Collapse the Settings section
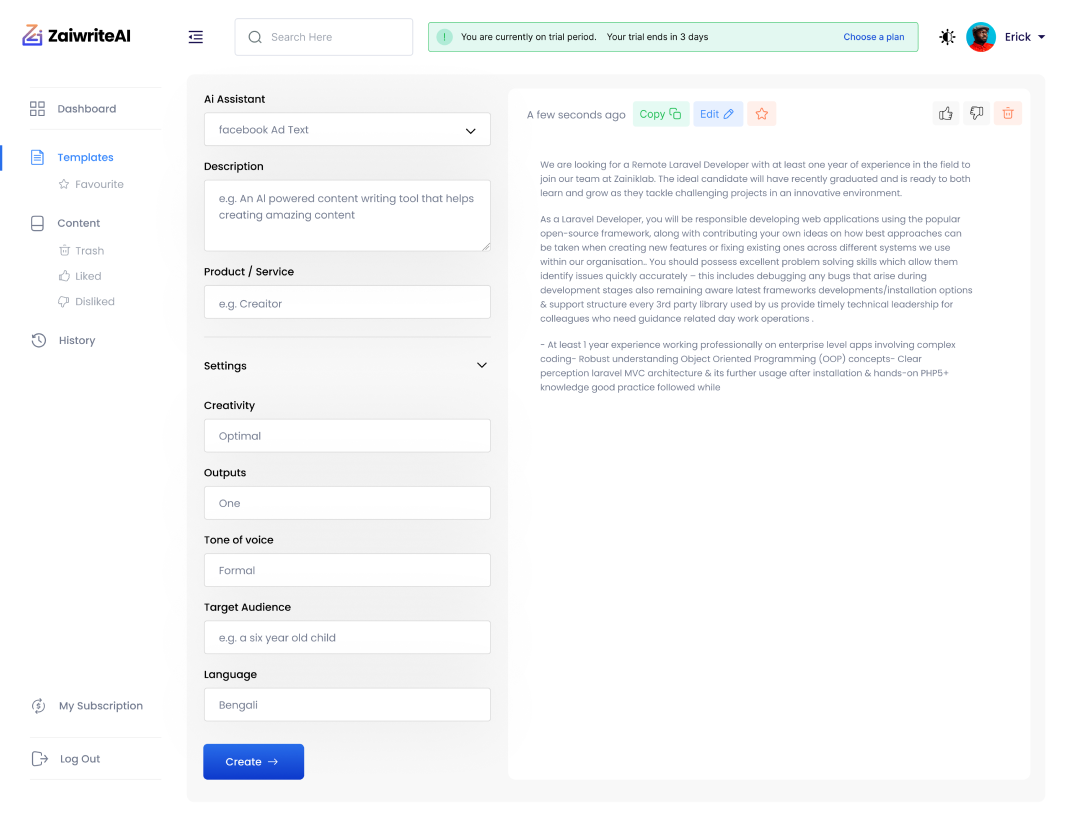Image resolution: width=1076 pixels, height=825 pixels. pos(481,366)
